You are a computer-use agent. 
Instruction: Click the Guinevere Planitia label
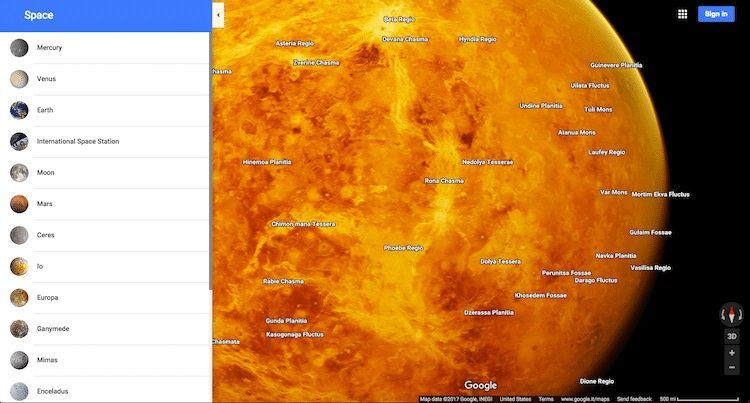tap(616, 65)
